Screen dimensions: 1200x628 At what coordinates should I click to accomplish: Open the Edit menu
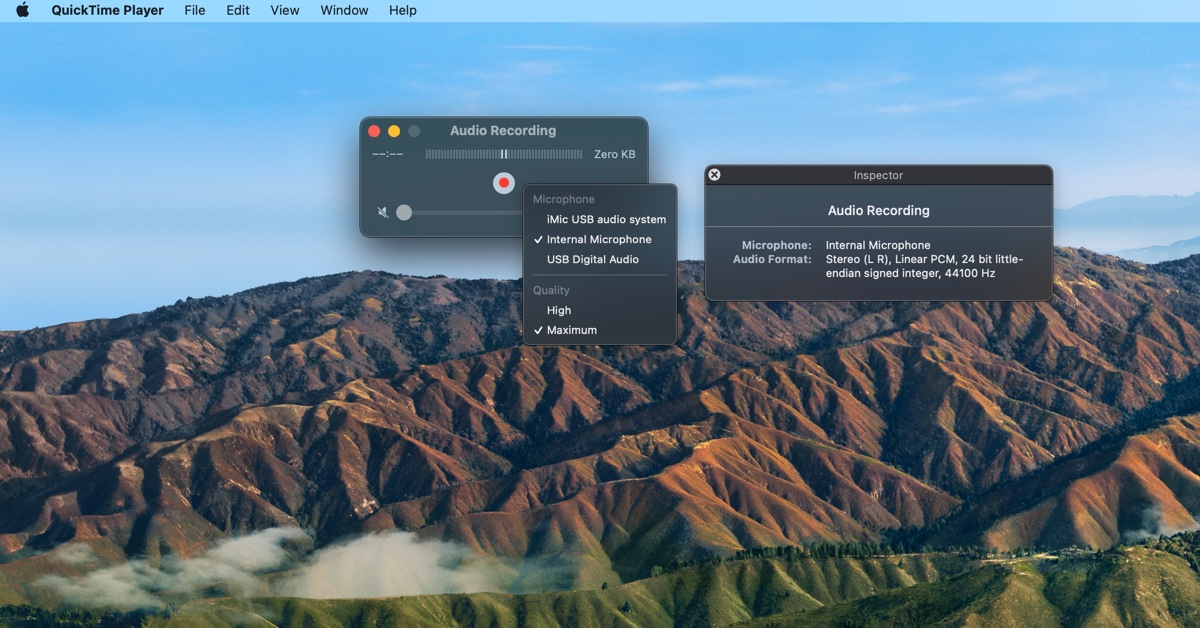(238, 10)
